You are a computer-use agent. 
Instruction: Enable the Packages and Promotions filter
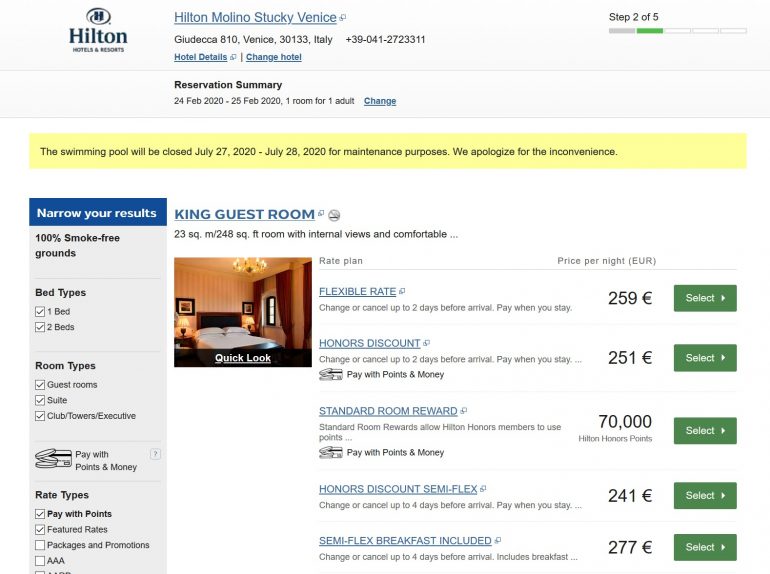(x=40, y=545)
